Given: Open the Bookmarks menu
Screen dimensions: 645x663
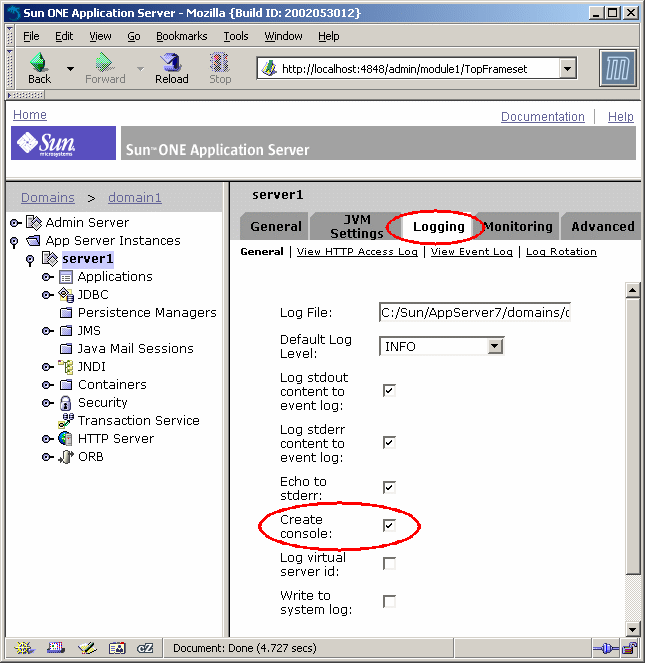Looking at the screenshot, I should coord(181,36).
